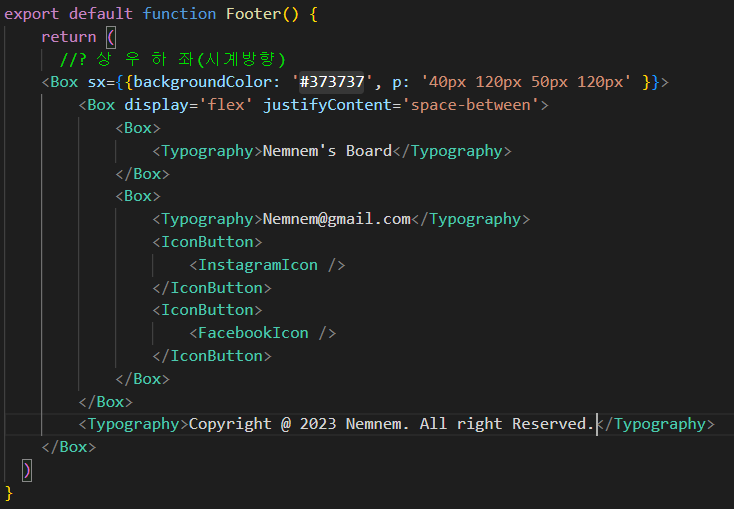Screen dimensions: 734x509
Task: Click the 'flex' string value
Action: [x=226, y=105]
